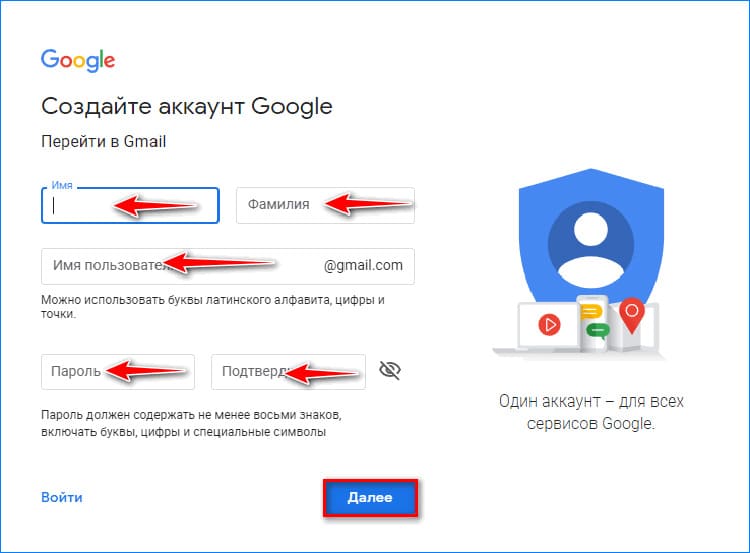This screenshot has height=553, width=750.
Task: Click the Google logo
Action: coord(78,60)
